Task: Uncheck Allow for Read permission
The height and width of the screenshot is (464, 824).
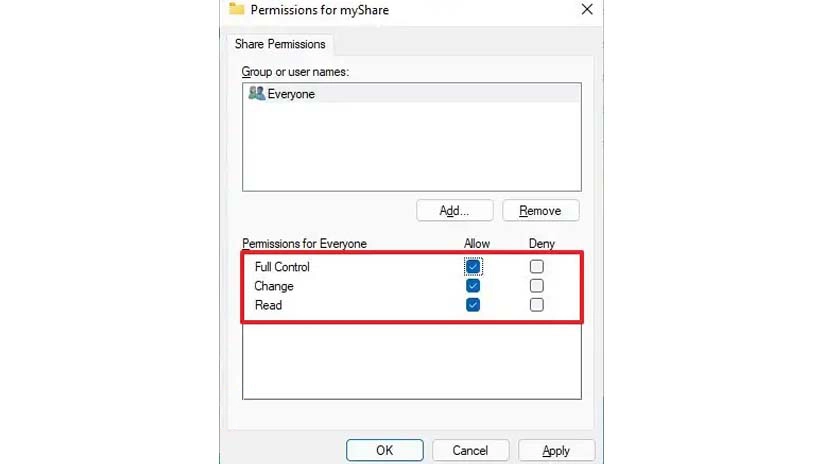Action: pyautogui.click(x=473, y=305)
